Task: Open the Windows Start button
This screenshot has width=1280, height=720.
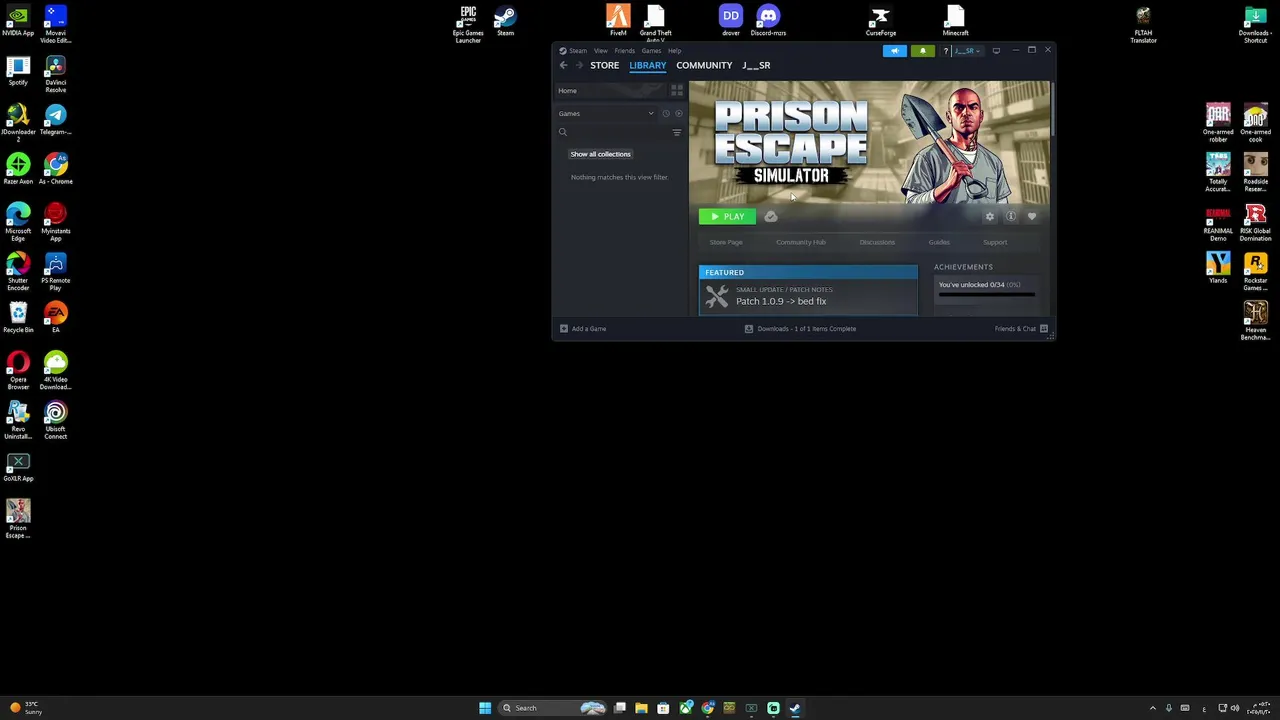Action: pyautogui.click(x=485, y=708)
